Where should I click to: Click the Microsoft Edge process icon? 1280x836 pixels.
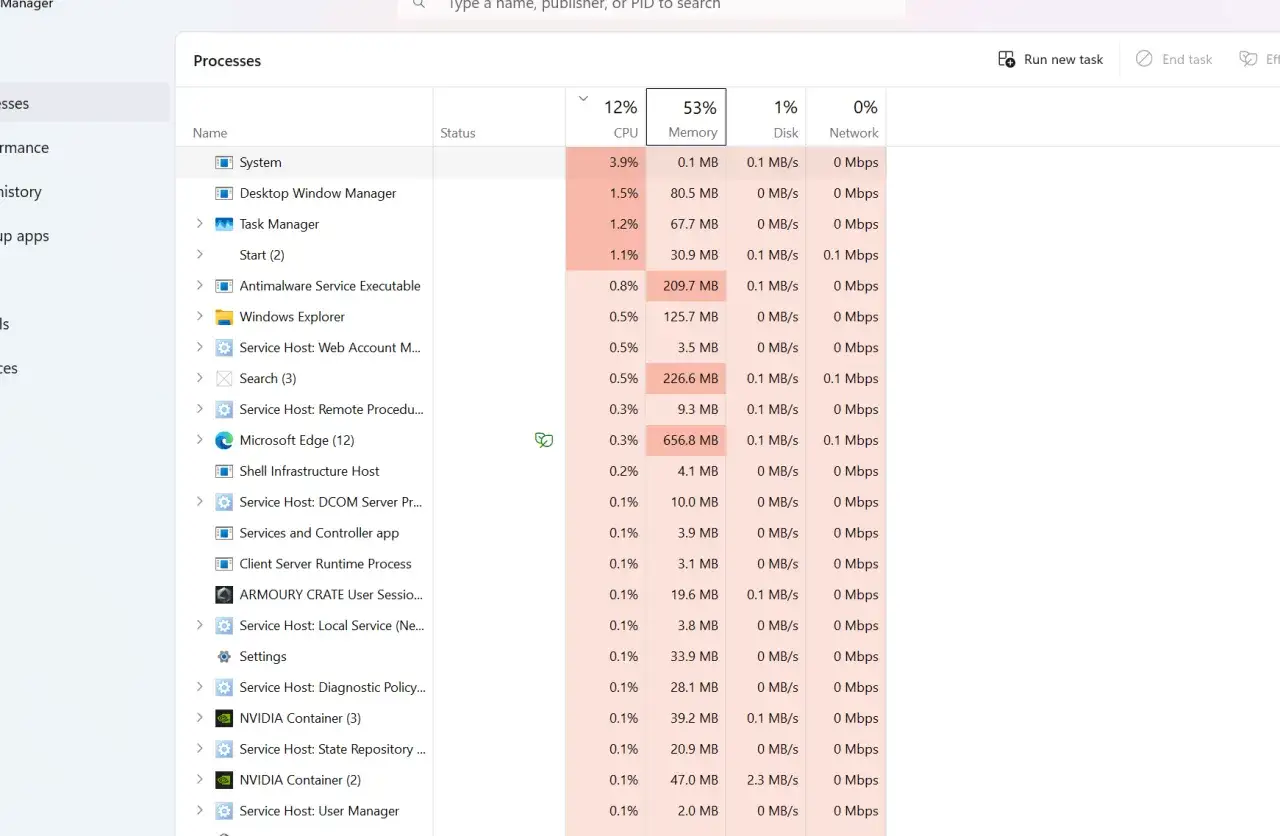224,440
